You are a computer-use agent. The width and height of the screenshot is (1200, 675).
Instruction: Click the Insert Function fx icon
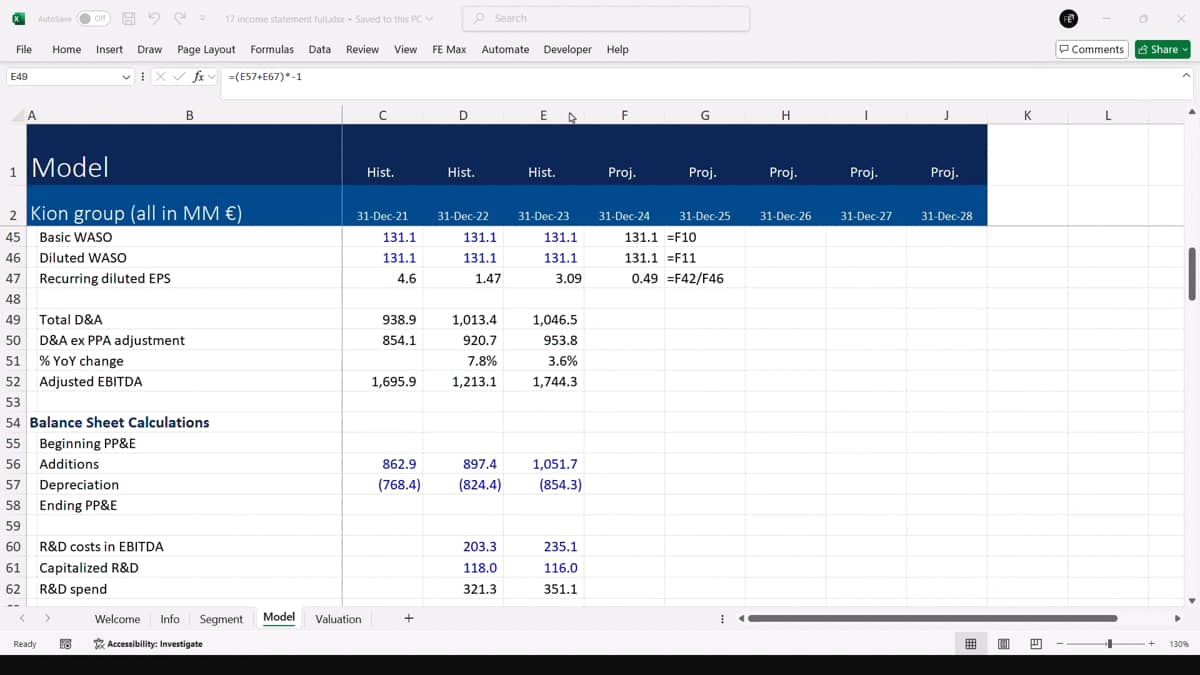[198, 76]
